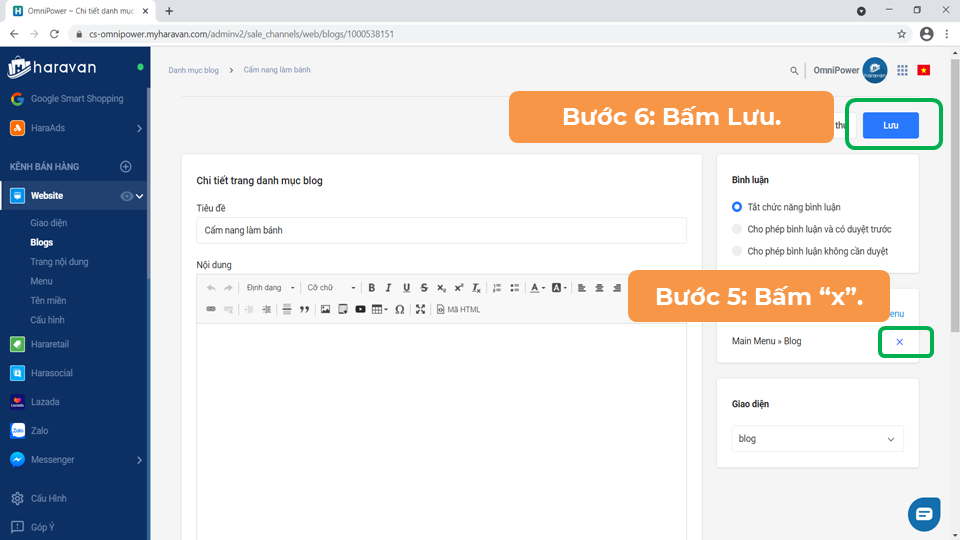
Task: Save changes with the Lưu button
Action: [890, 125]
